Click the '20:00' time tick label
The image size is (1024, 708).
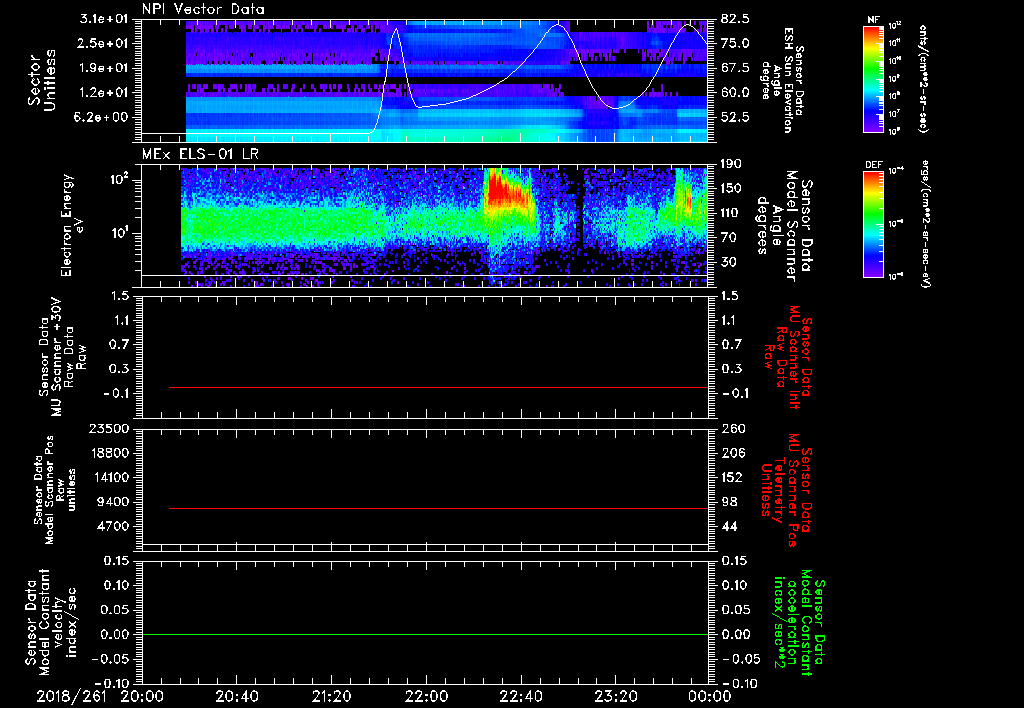pyautogui.click(x=142, y=696)
